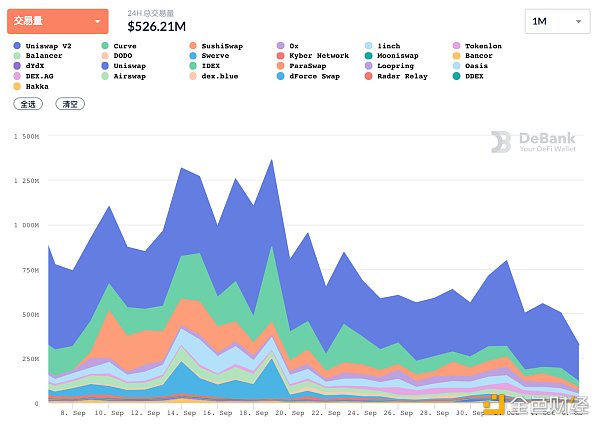
Task: Select the Kyber Network legend label
Action: coord(319,55)
